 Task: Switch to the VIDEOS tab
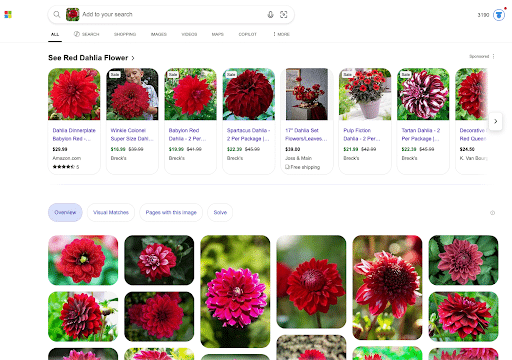[189, 34]
